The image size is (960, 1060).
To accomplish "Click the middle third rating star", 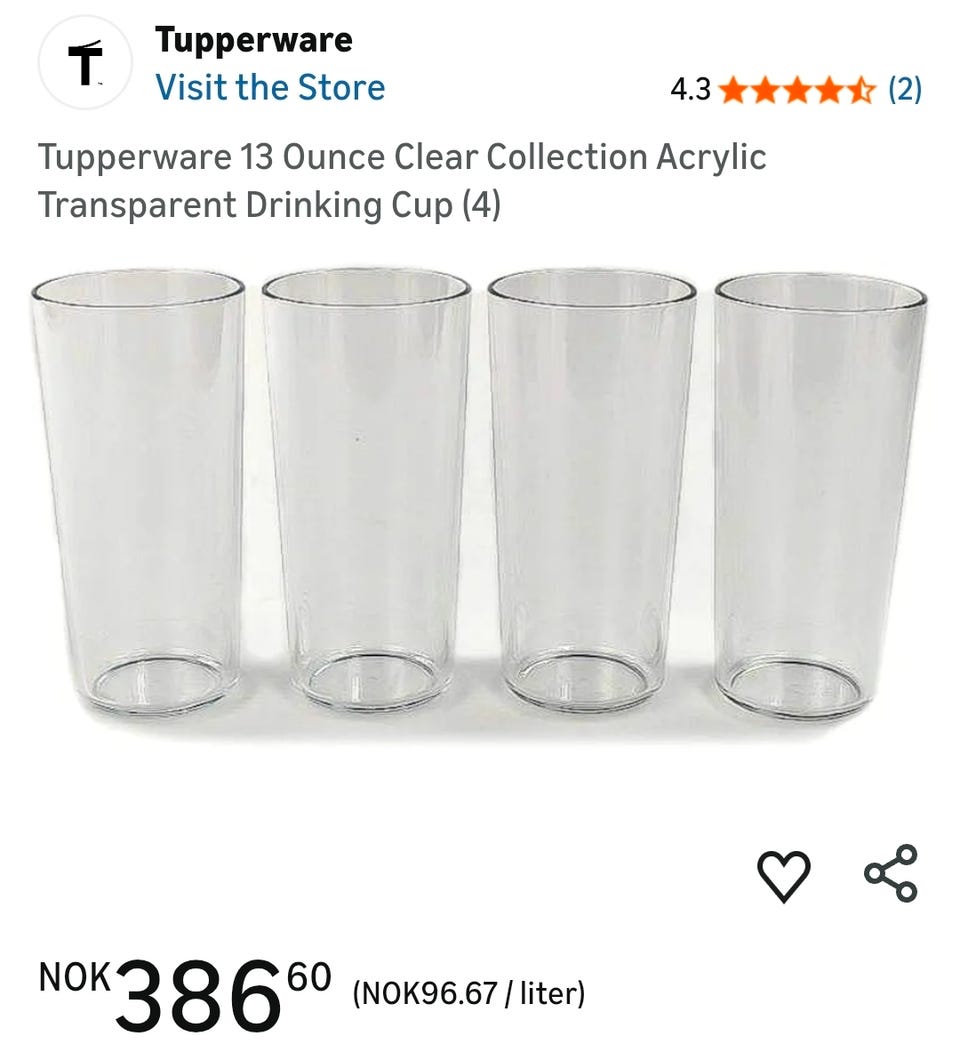I will click(796, 90).
